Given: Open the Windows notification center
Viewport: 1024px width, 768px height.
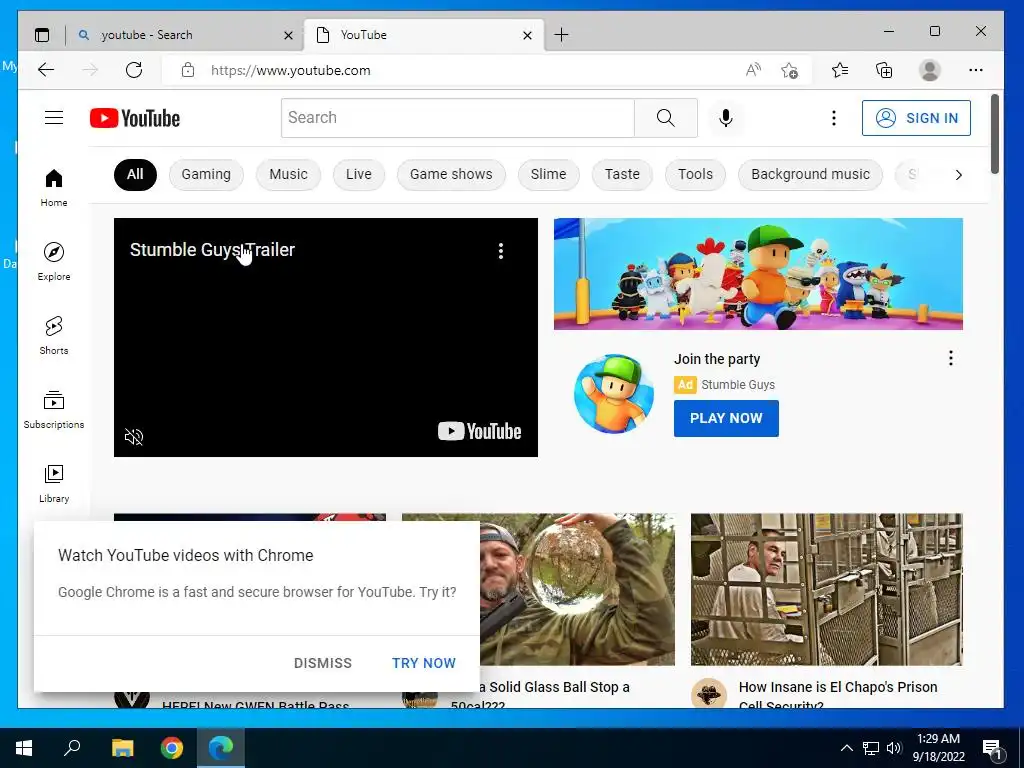Looking at the screenshot, I should [993, 748].
